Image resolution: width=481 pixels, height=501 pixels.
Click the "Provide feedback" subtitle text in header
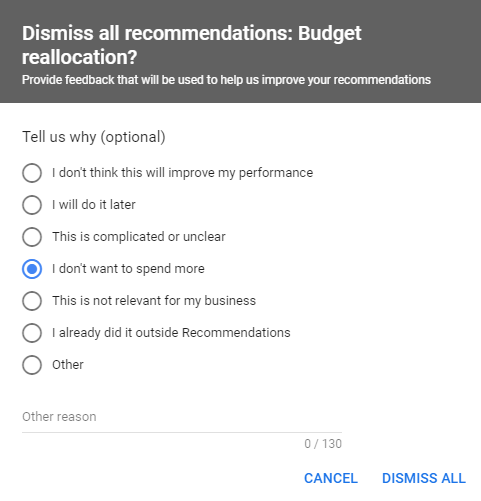point(226,80)
